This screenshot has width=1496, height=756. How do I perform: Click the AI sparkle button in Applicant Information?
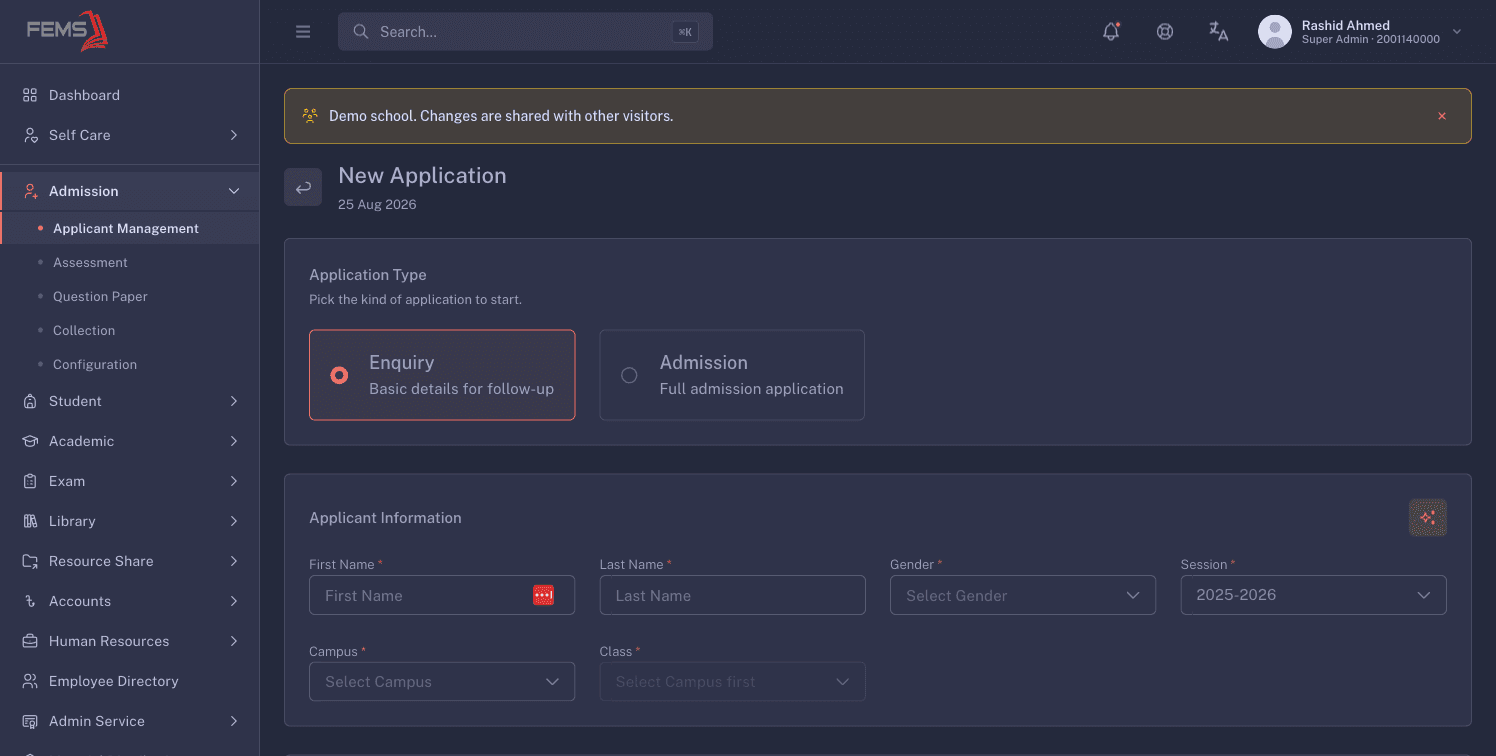coord(1428,518)
